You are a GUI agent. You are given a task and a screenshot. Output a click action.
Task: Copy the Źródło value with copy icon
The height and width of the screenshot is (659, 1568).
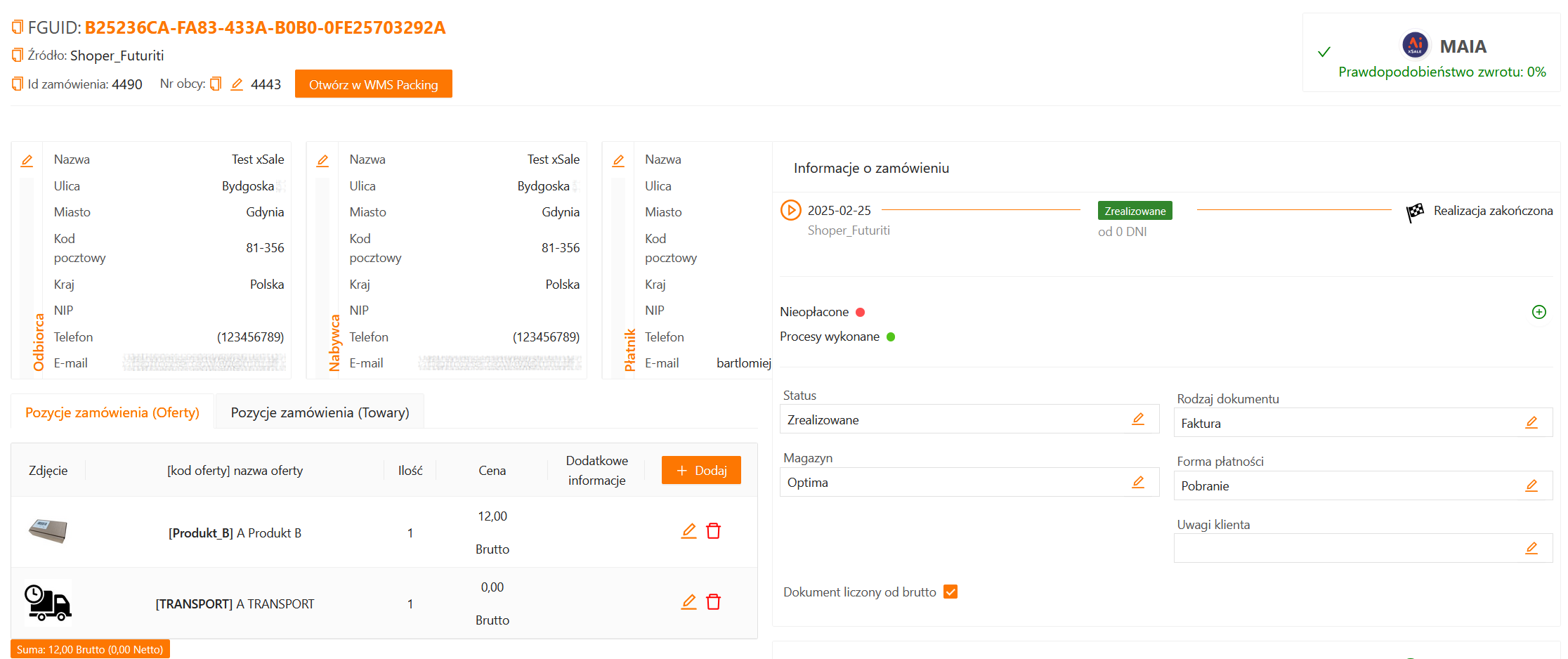[18, 55]
